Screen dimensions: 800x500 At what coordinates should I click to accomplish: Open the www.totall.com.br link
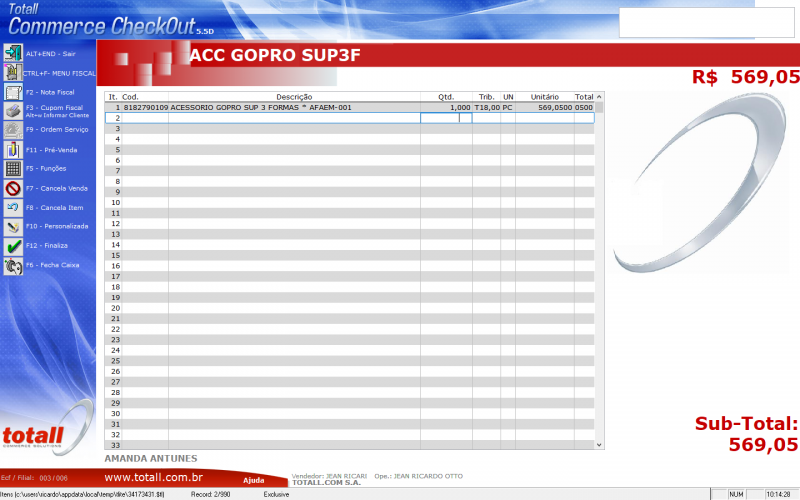tap(154, 478)
